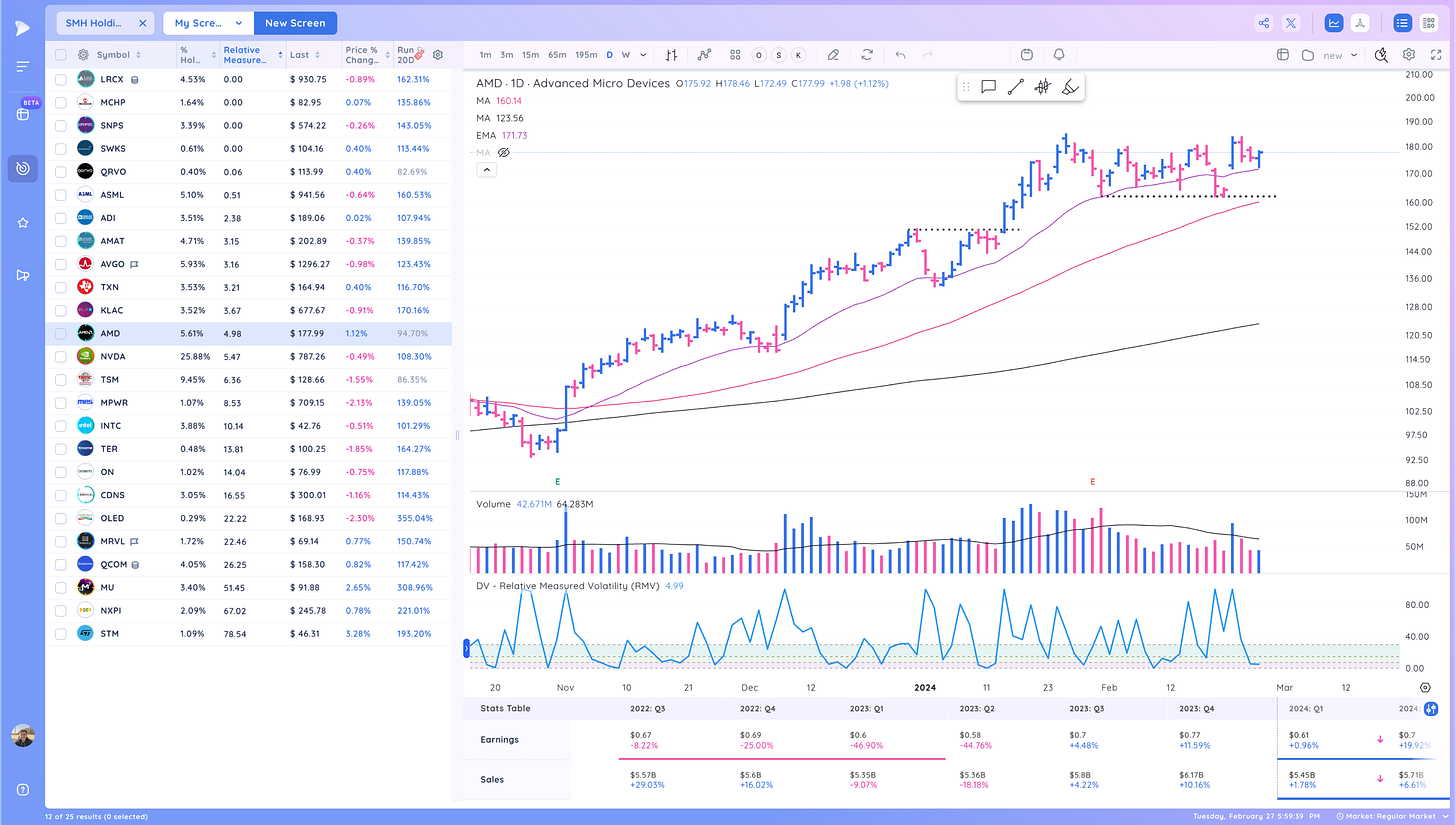Open the chart template layout icon
The height and width of the screenshot is (825, 1456).
pyautogui.click(x=1283, y=55)
